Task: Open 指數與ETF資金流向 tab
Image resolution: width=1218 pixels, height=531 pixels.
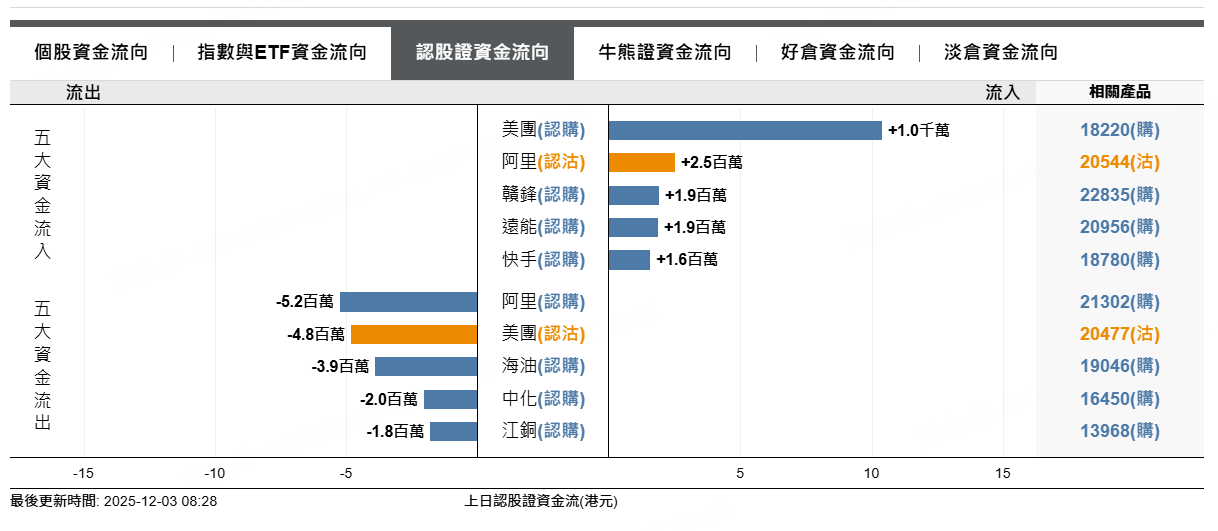Action: 282,53
